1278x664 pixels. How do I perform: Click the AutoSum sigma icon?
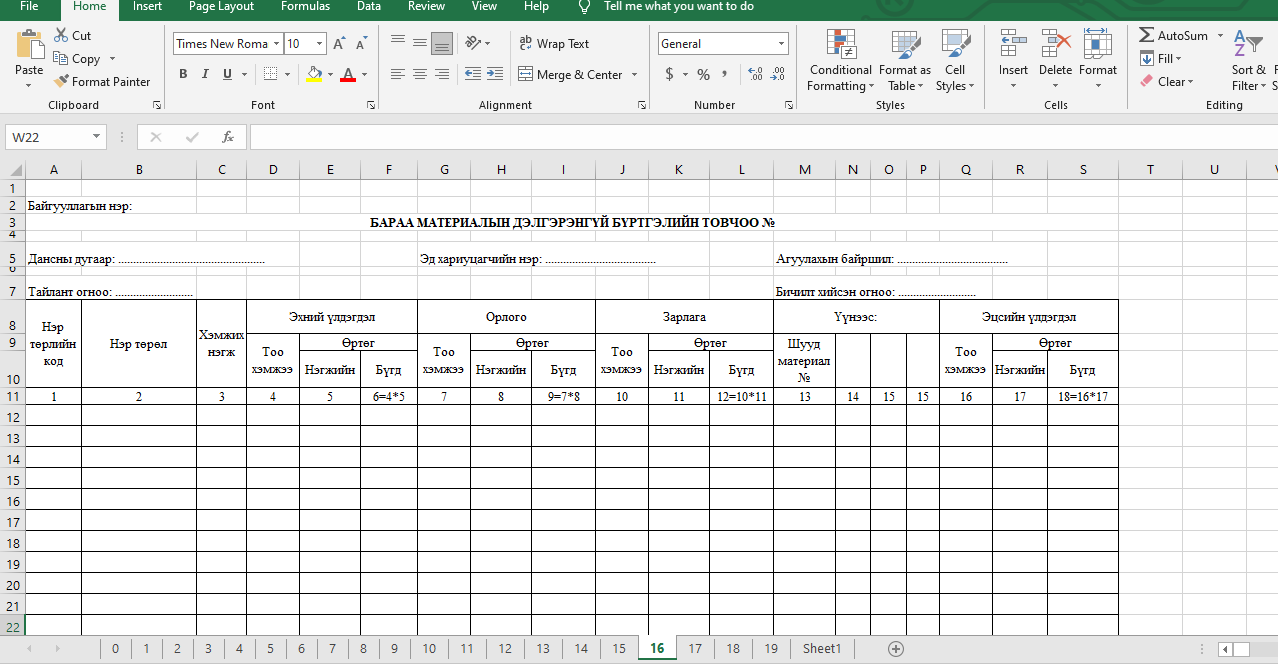coord(1146,35)
